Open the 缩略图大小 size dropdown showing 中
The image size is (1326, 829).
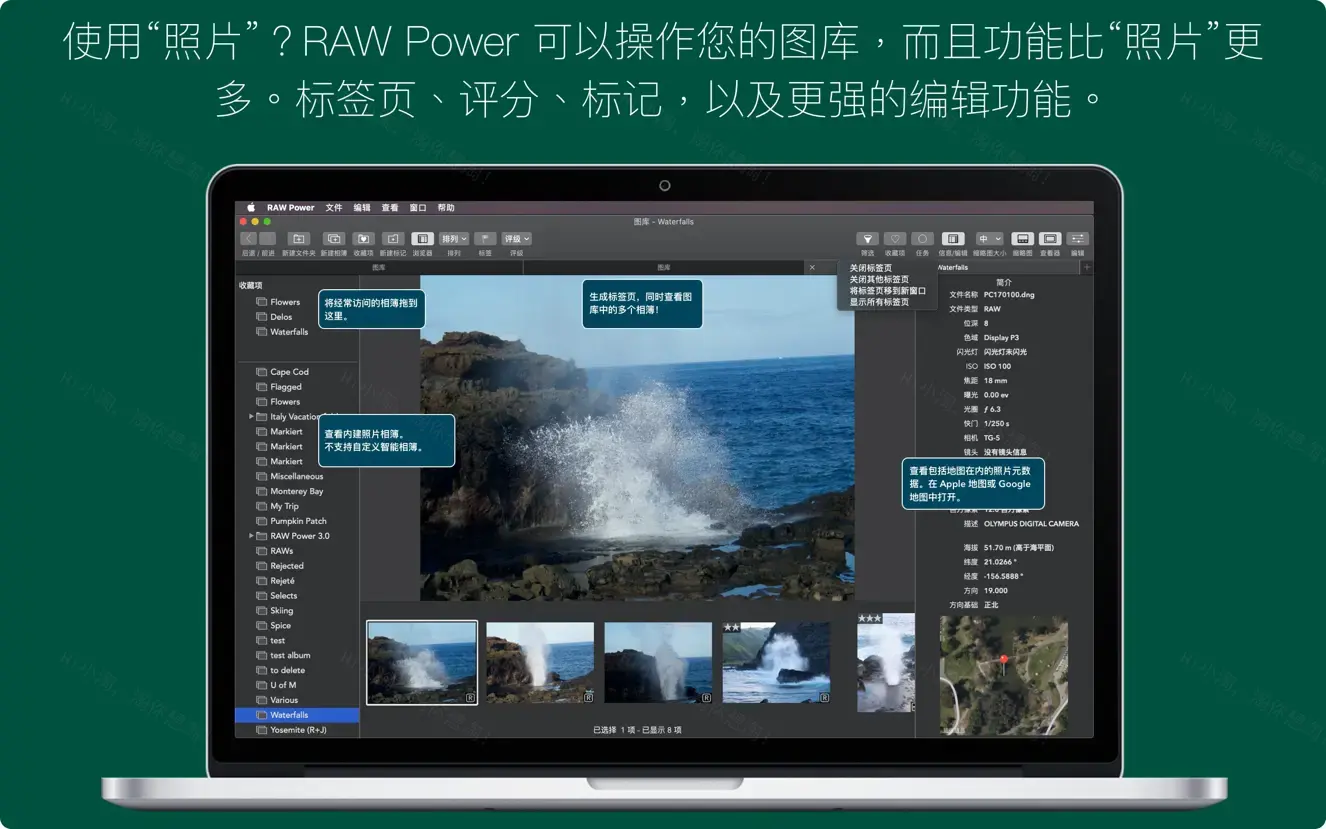point(989,238)
